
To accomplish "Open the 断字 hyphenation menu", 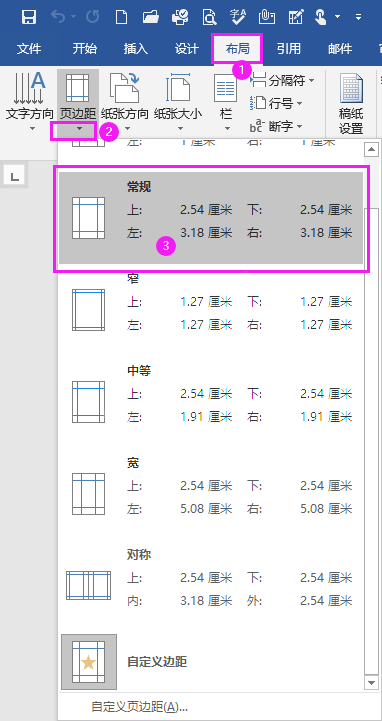I will pos(277,126).
